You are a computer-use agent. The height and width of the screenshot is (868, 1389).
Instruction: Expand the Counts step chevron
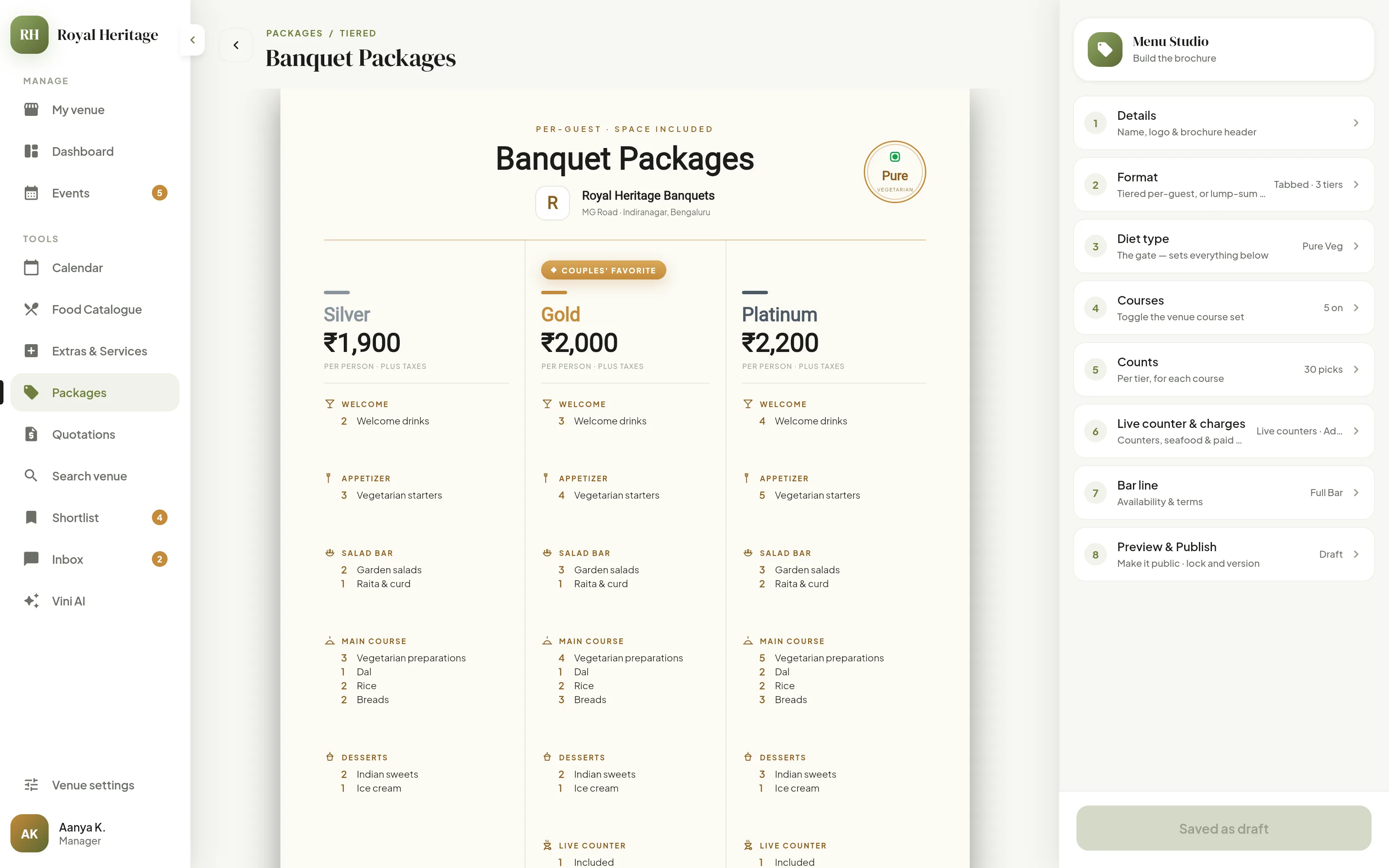tap(1356, 369)
